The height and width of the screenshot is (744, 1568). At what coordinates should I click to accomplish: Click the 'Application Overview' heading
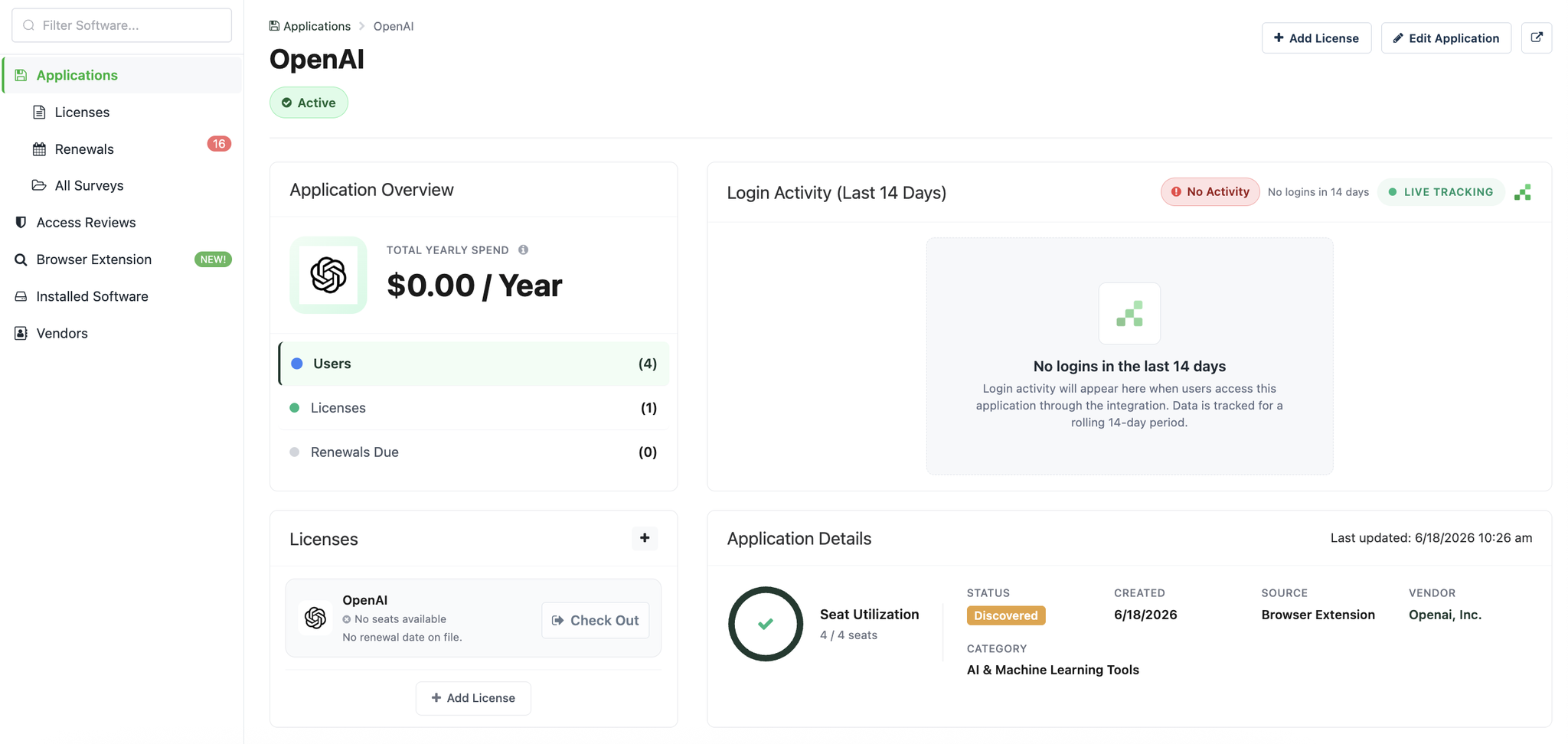point(371,190)
